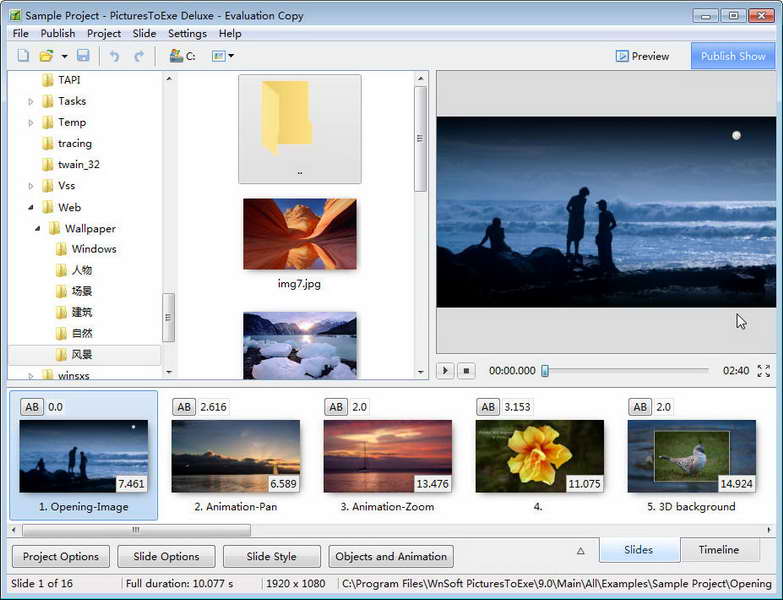Click the AB transition icon of slide 3
The height and width of the screenshot is (600, 783).
[x=336, y=407]
